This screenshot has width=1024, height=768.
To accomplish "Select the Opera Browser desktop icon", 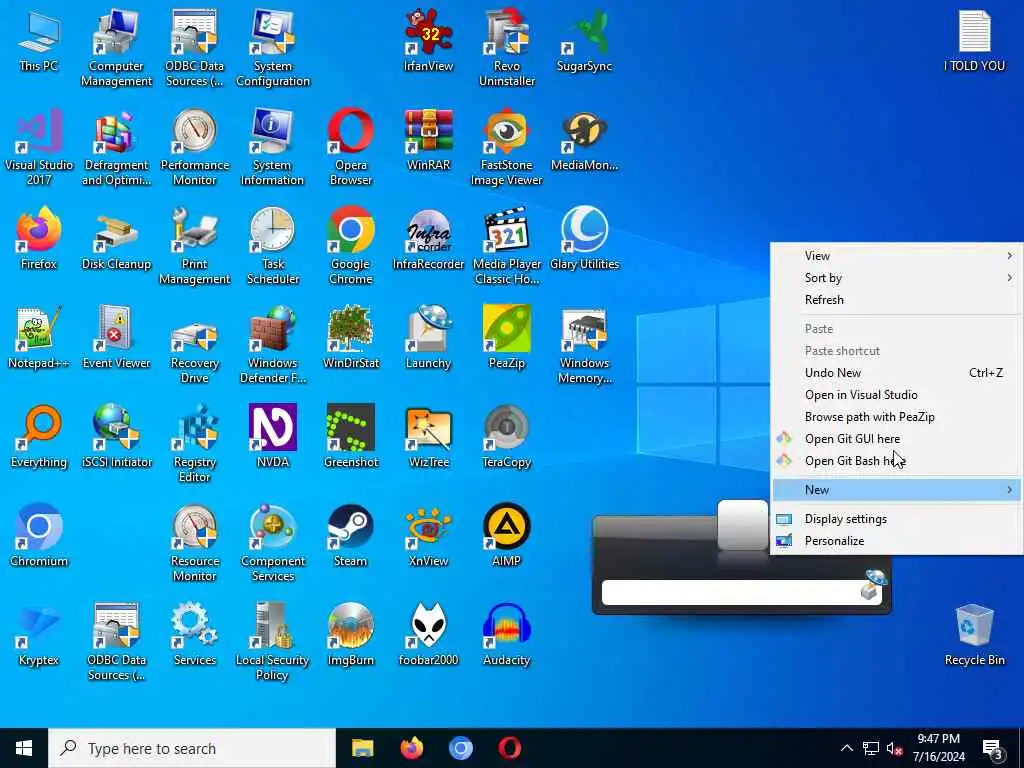I will (351, 146).
